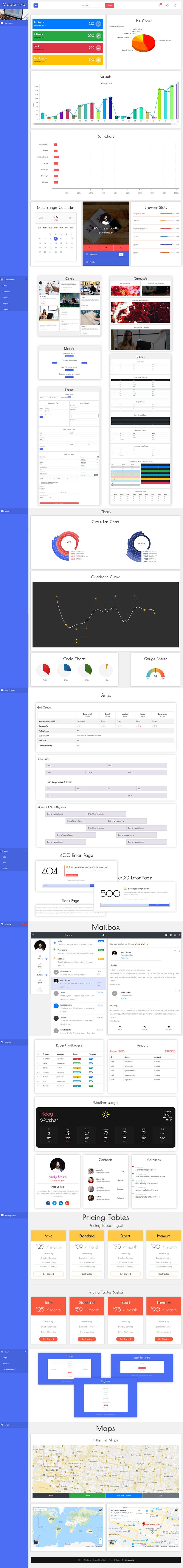Open Mailbox via its sidebar icon

(2, 924)
